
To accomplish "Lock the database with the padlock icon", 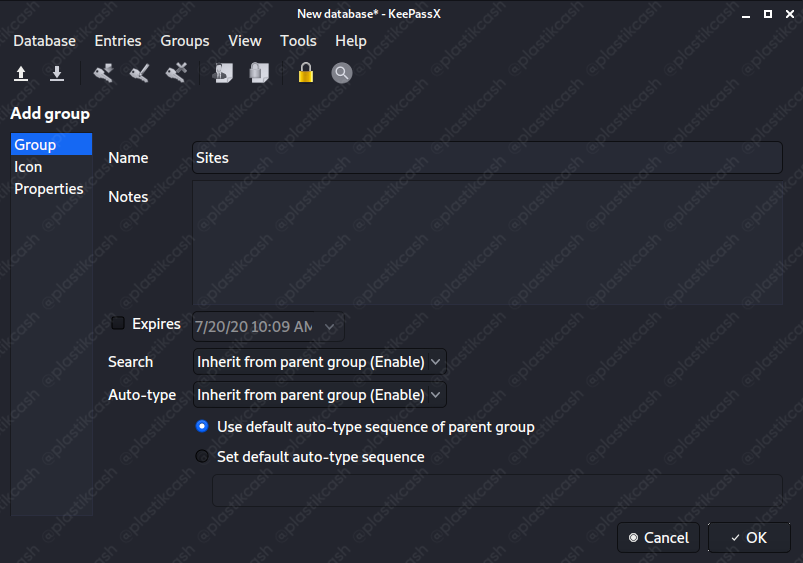I will [305, 73].
